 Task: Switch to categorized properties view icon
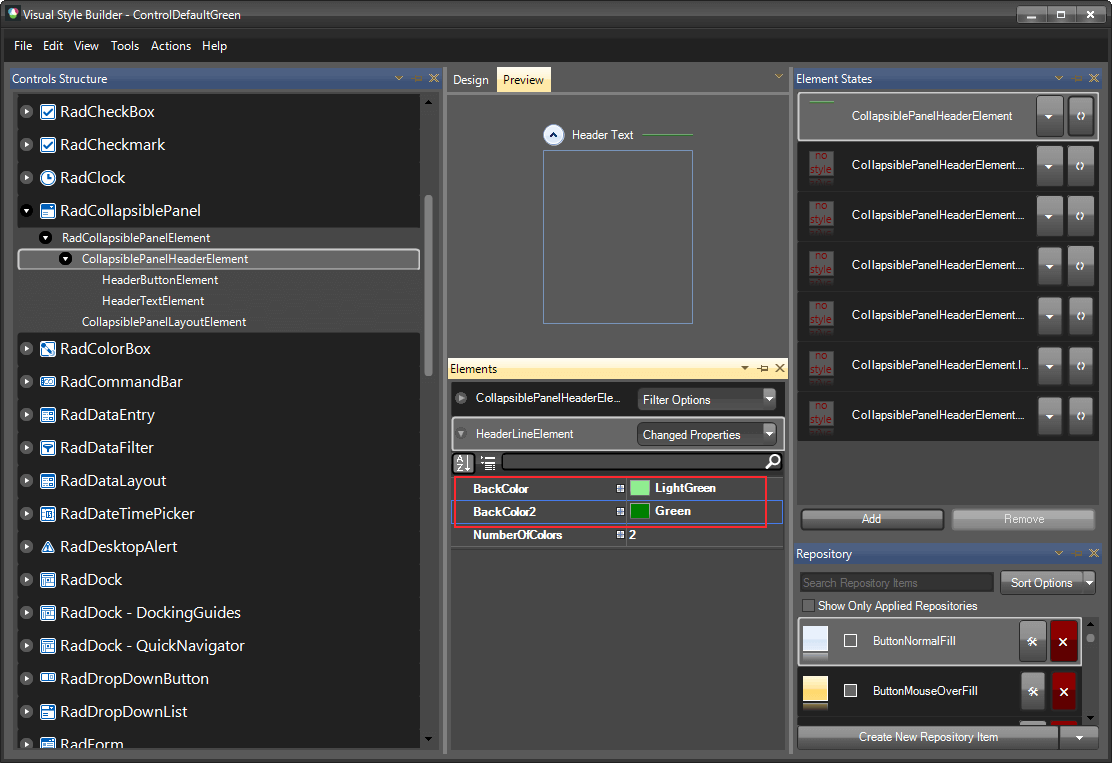tap(487, 462)
